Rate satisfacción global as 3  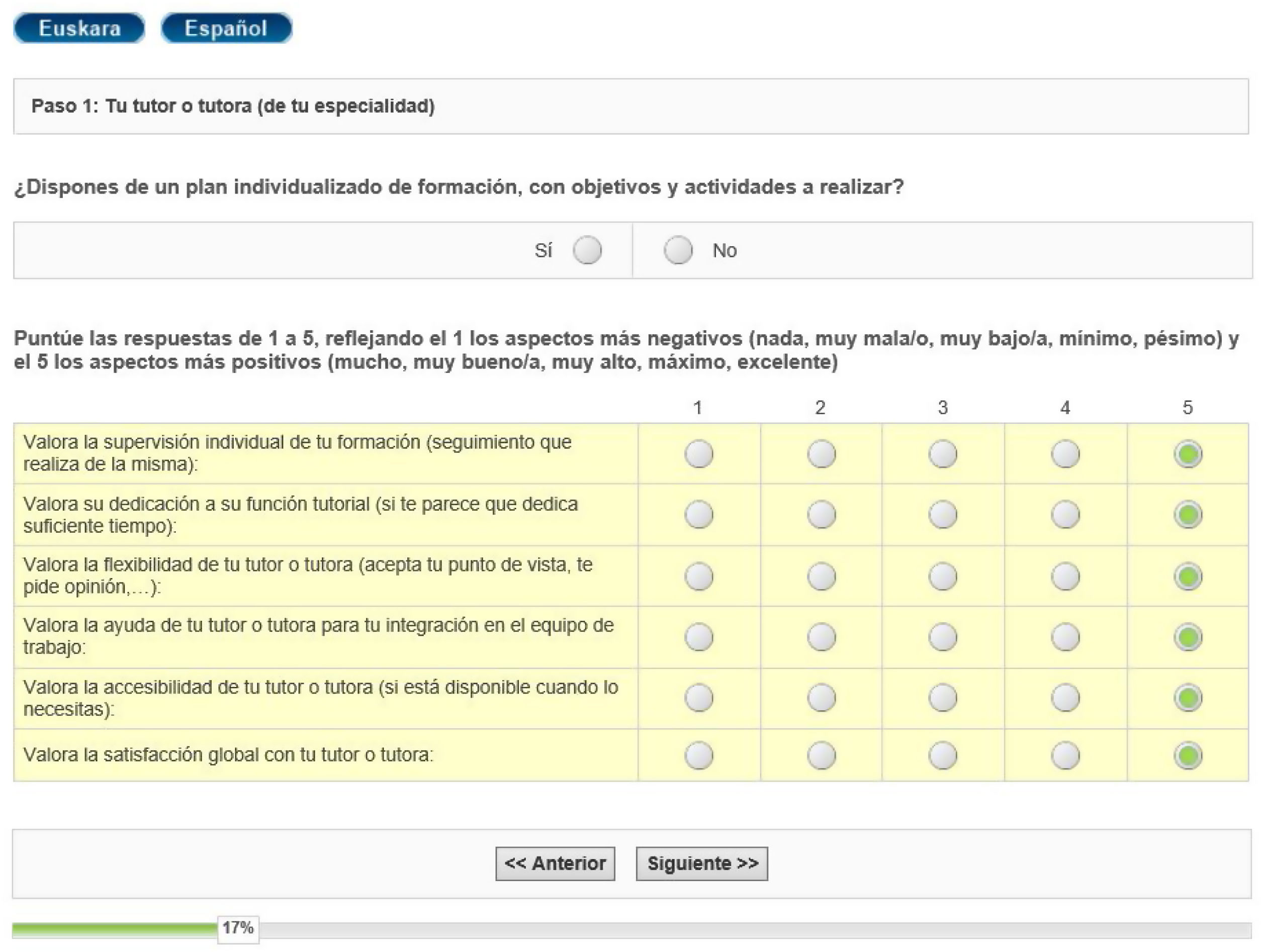click(943, 755)
